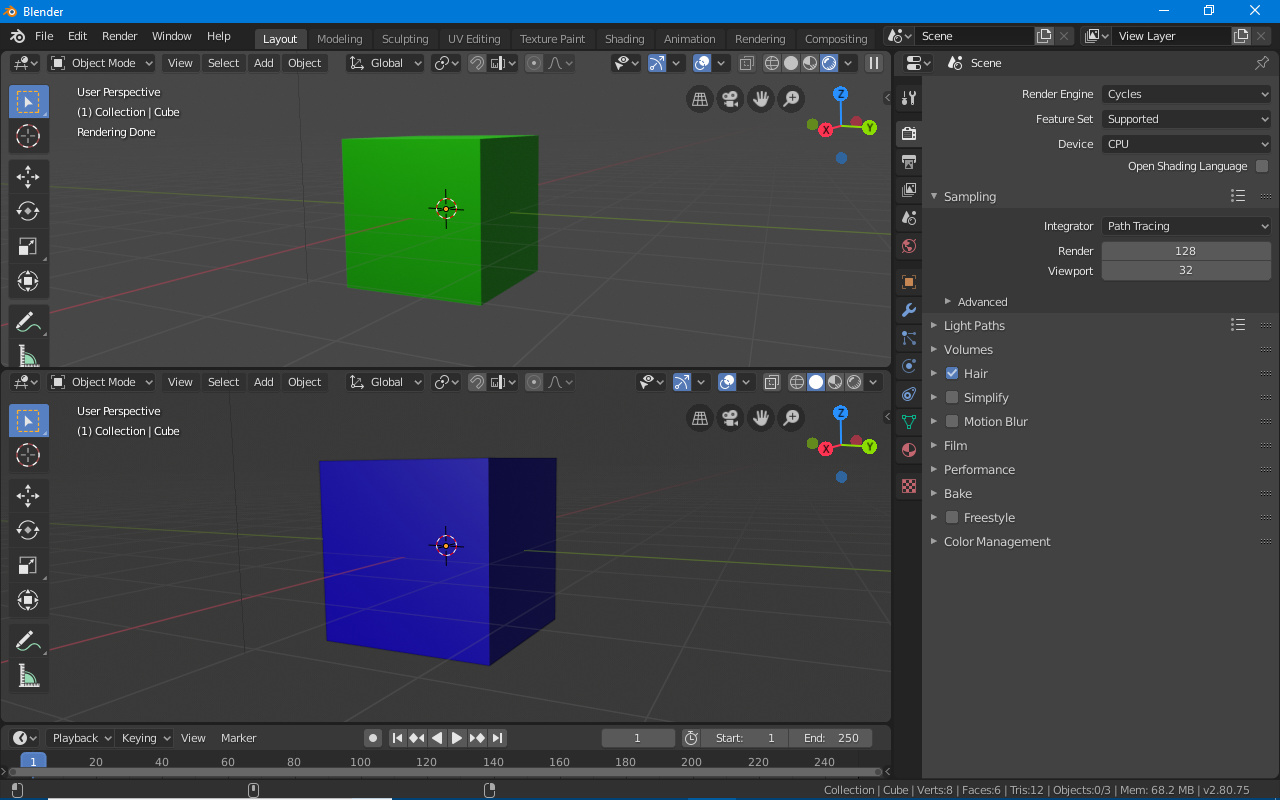Open the Integrator Path Tracing dropdown

coord(1186,226)
